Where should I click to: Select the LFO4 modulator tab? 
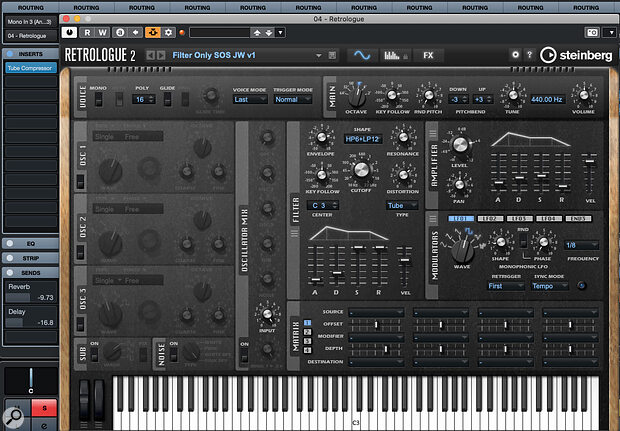(x=549, y=219)
